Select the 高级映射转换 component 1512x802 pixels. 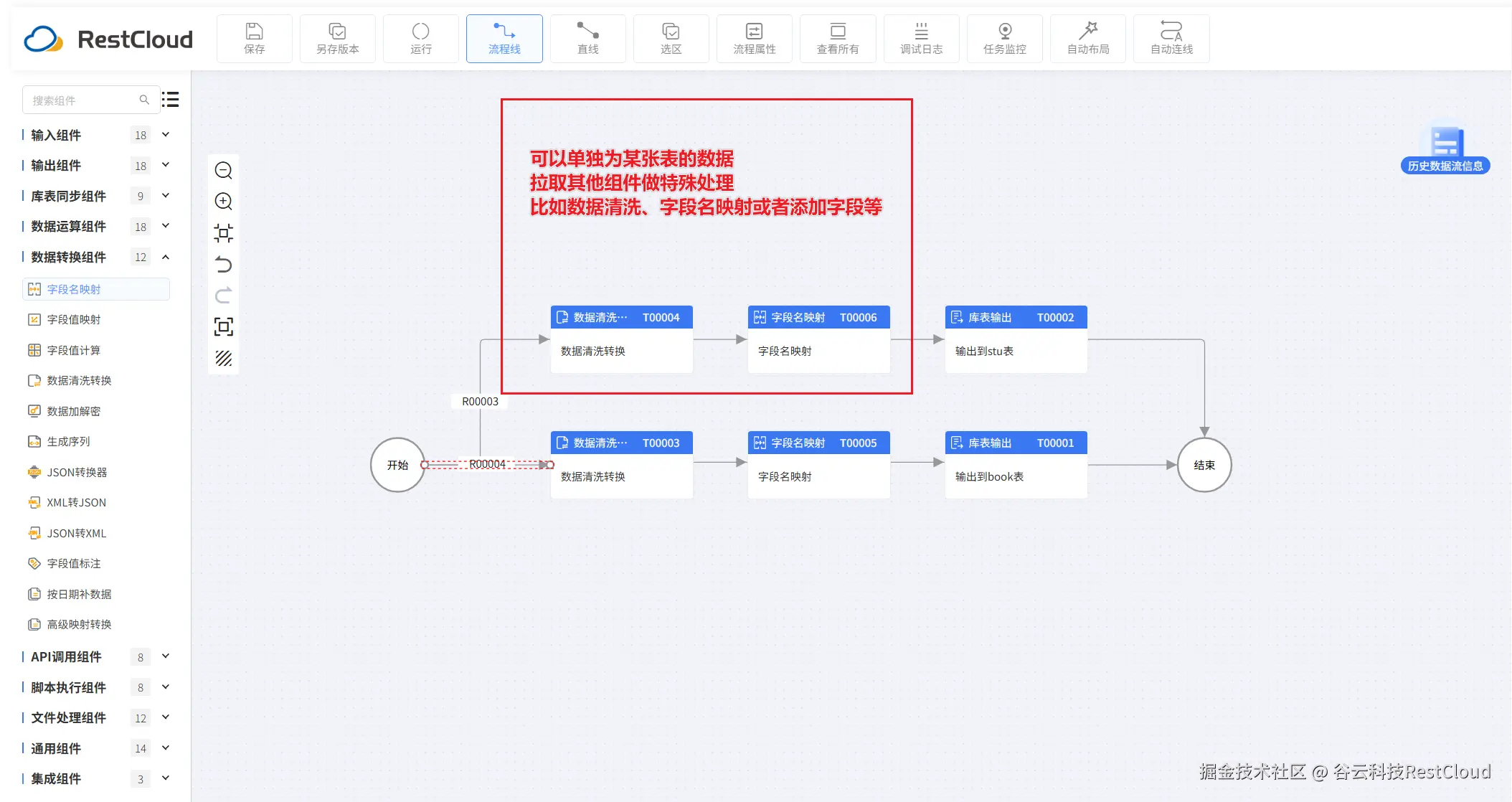[96, 625]
